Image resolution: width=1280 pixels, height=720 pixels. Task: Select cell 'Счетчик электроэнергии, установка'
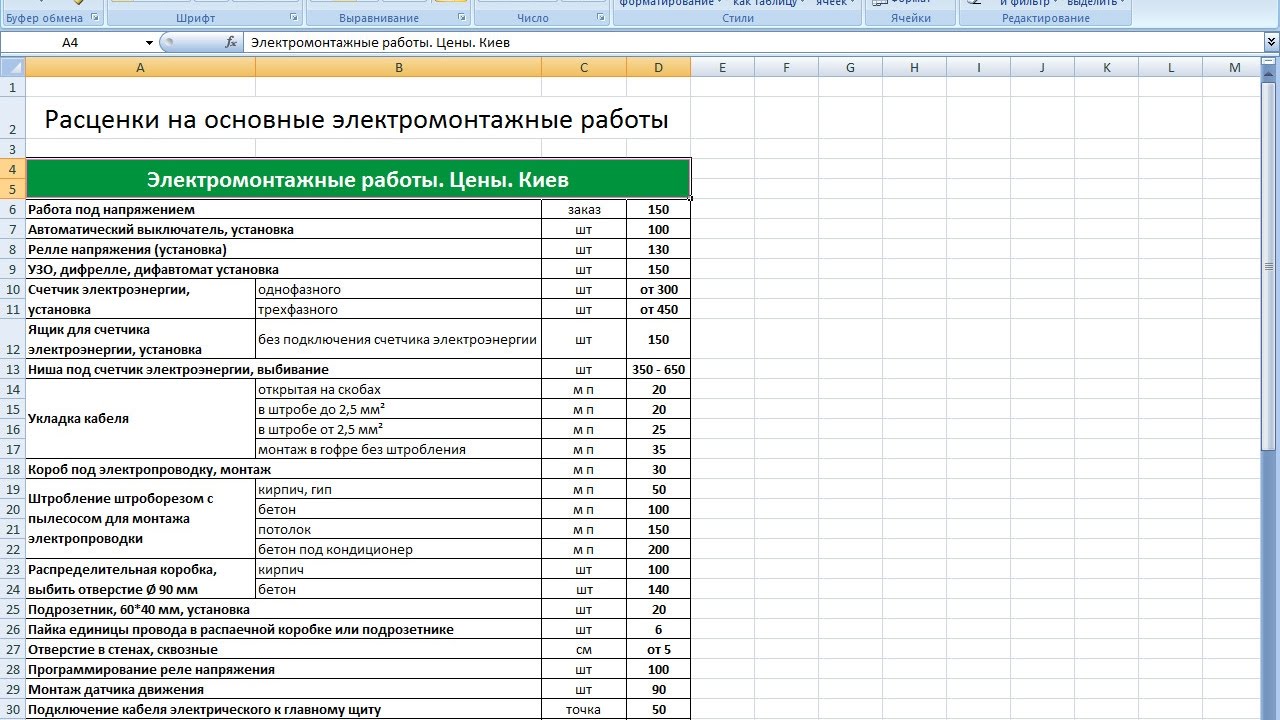(140, 299)
